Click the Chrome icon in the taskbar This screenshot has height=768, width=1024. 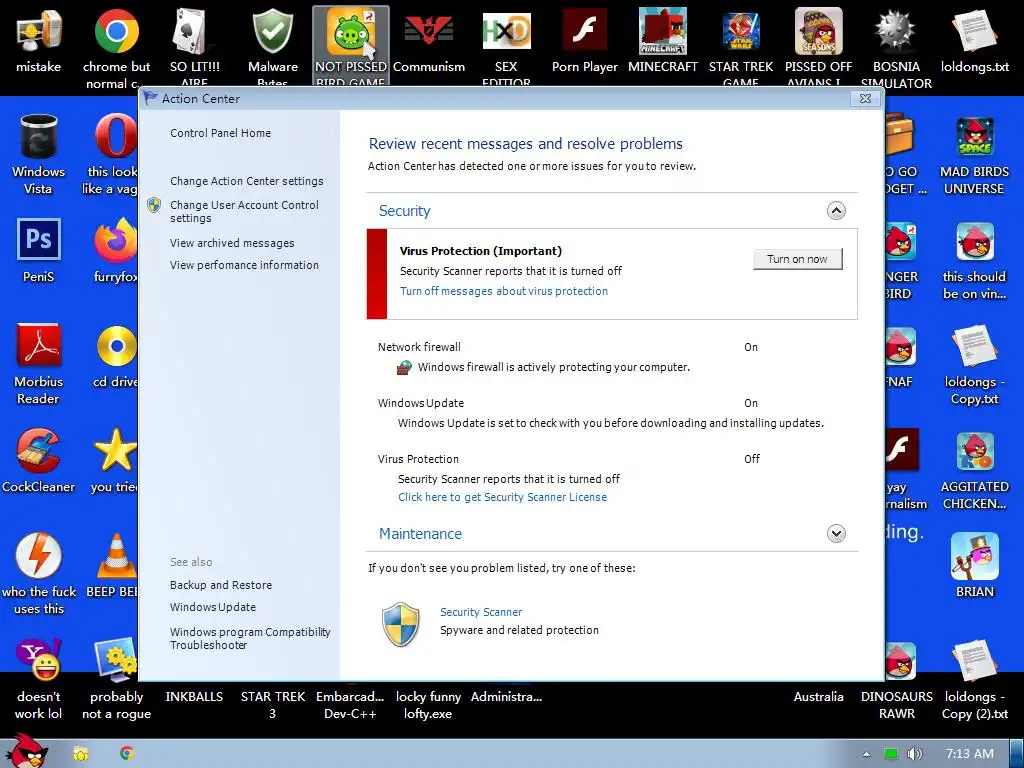click(x=127, y=753)
